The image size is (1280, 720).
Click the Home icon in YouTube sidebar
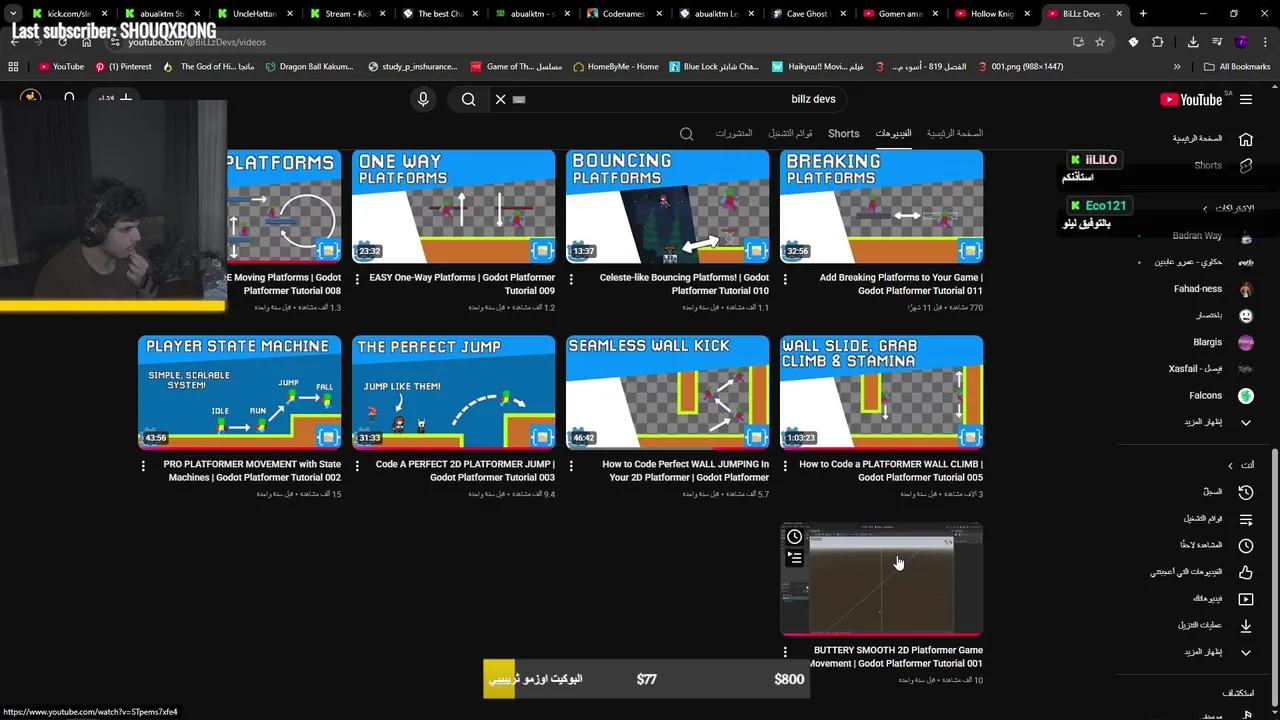[x=1246, y=139]
